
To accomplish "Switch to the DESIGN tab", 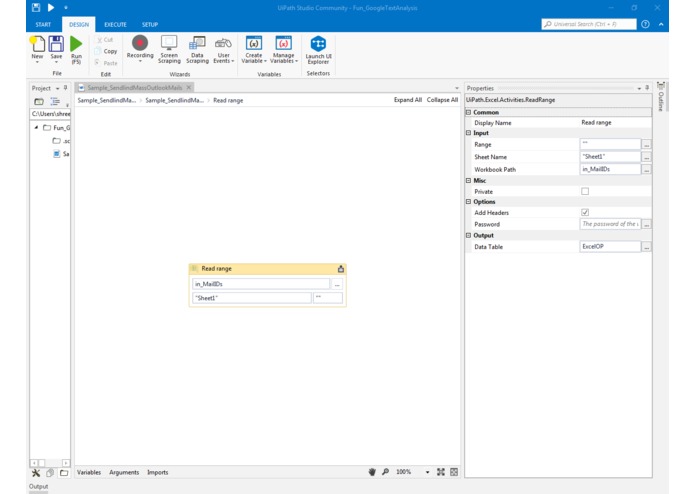I will tap(79, 24).
